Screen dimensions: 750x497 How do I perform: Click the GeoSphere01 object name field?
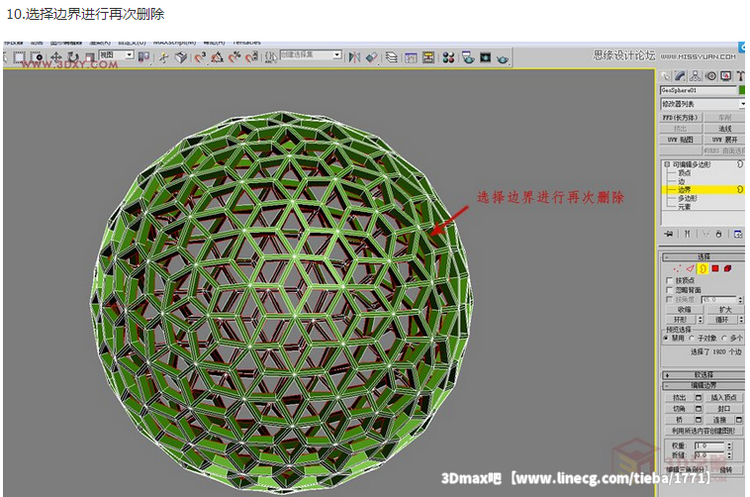tap(699, 90)
